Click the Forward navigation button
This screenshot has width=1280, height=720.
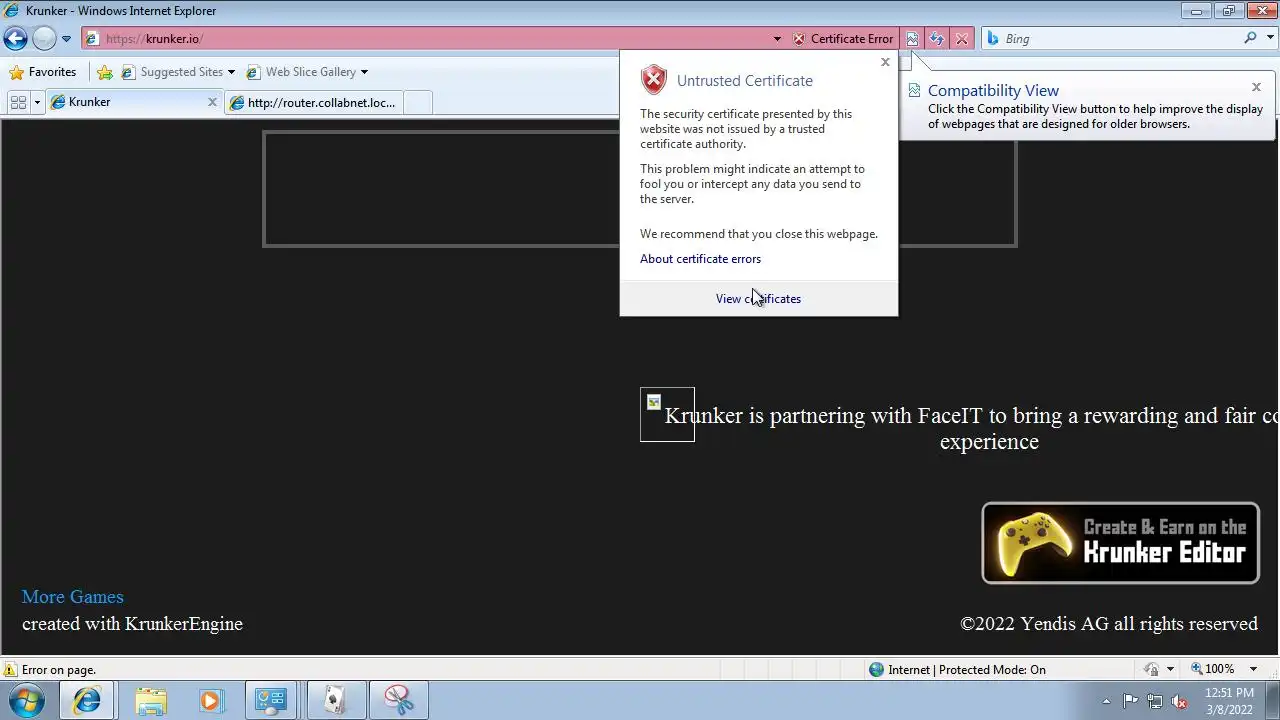click(44, 39)
